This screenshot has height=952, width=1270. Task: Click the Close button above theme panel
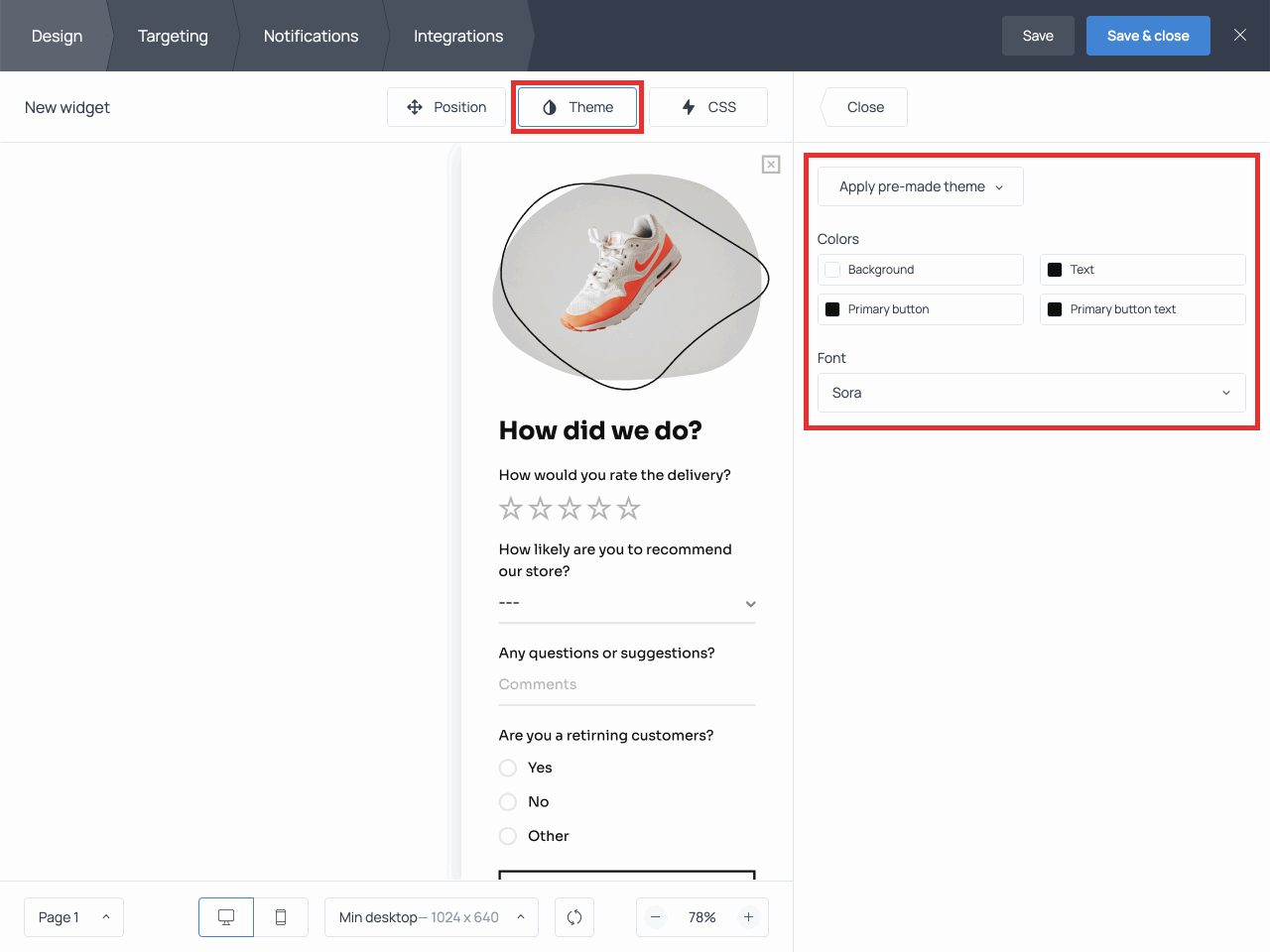click(863, 106)
